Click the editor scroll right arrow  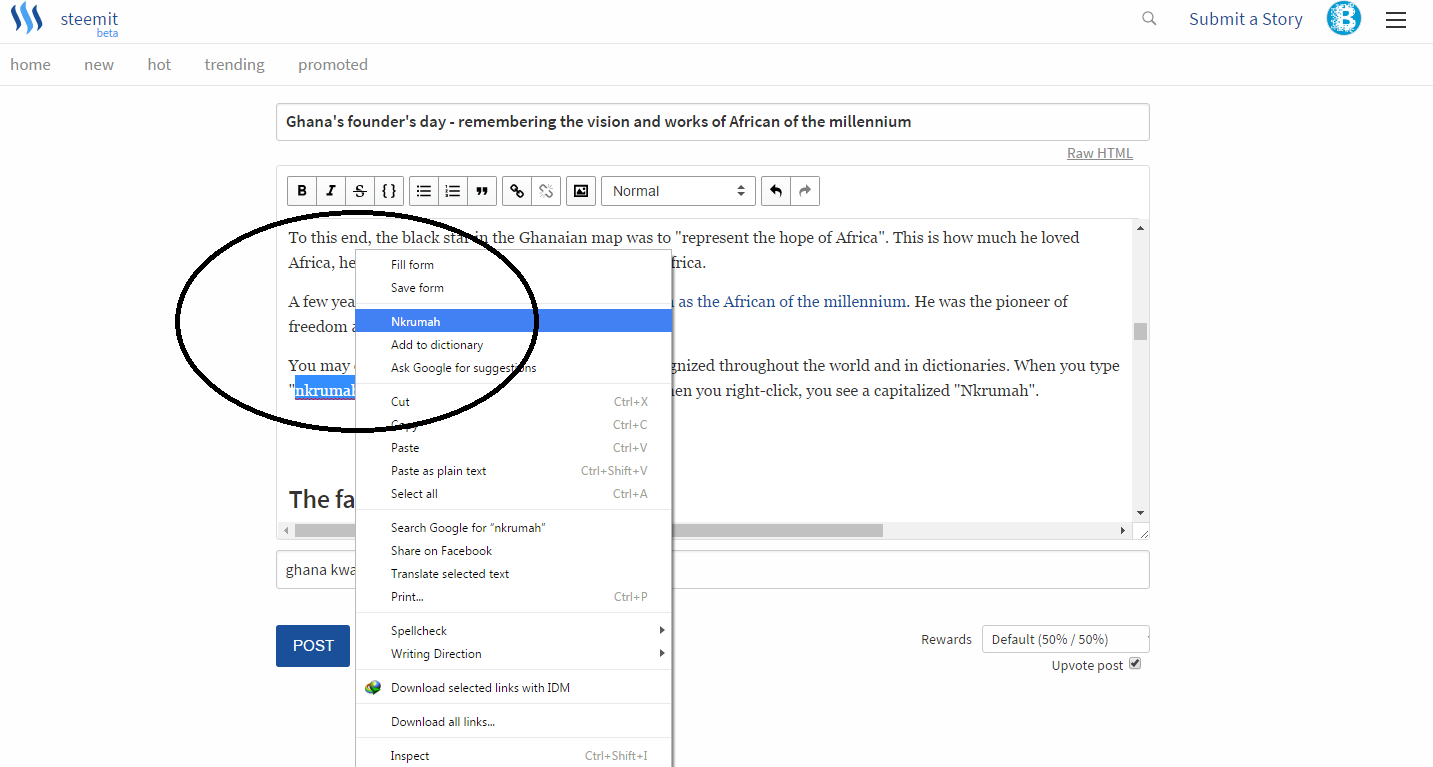(x=1124, y=530)
